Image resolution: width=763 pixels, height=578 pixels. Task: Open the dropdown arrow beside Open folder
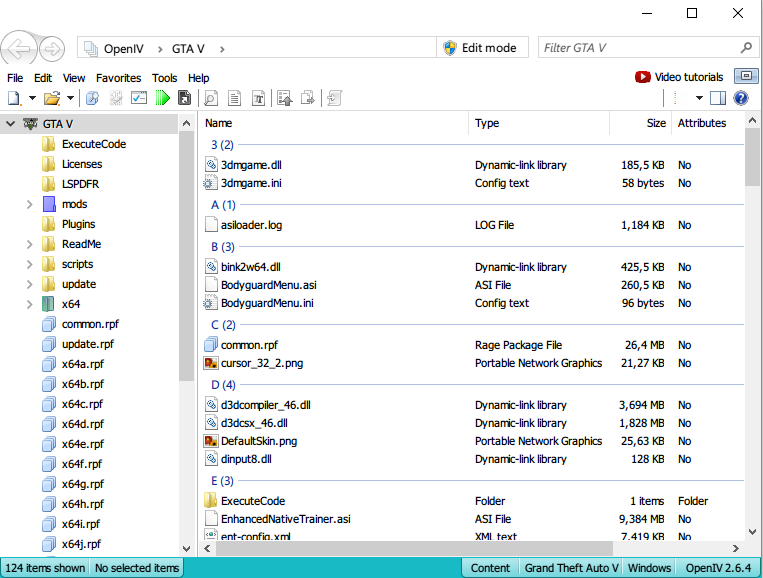coord(70,98)
